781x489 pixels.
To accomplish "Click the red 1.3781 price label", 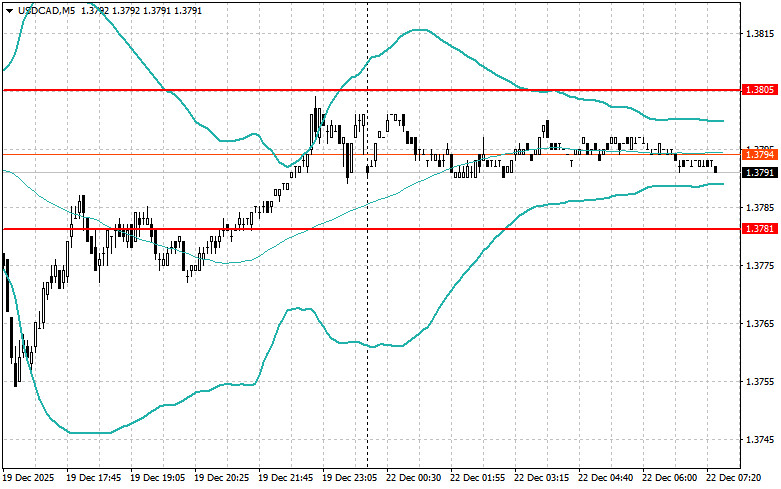I will [760, 229].
